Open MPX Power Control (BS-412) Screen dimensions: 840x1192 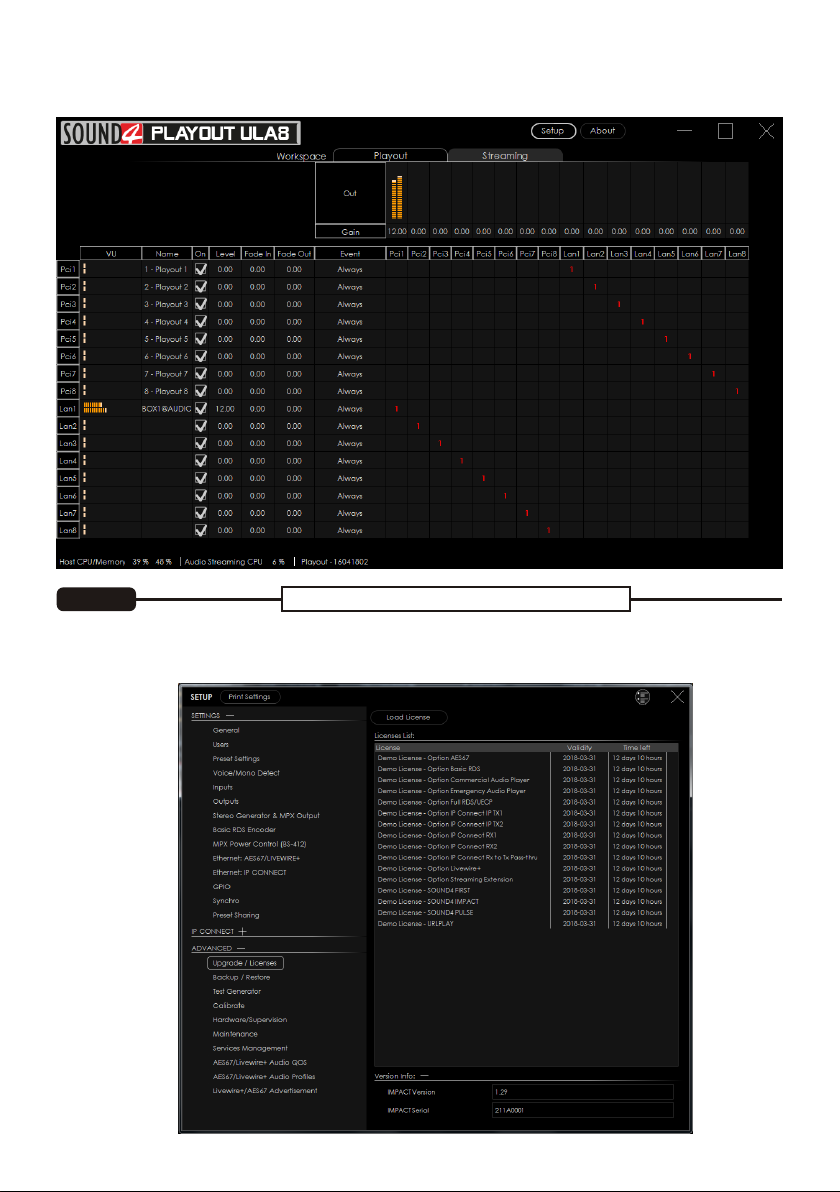click(259, 844)
